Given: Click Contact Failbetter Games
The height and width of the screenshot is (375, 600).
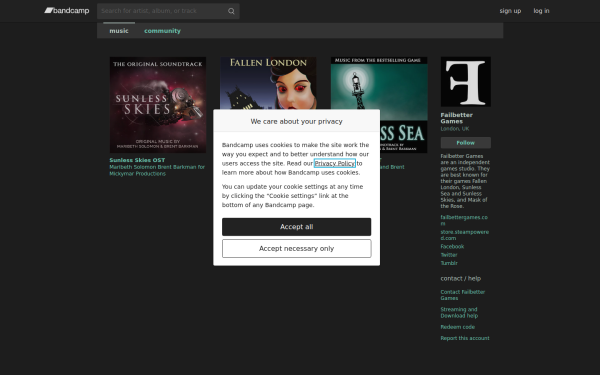Looking at the screenshot, I should pyautogui.click(x=462, y=295).
